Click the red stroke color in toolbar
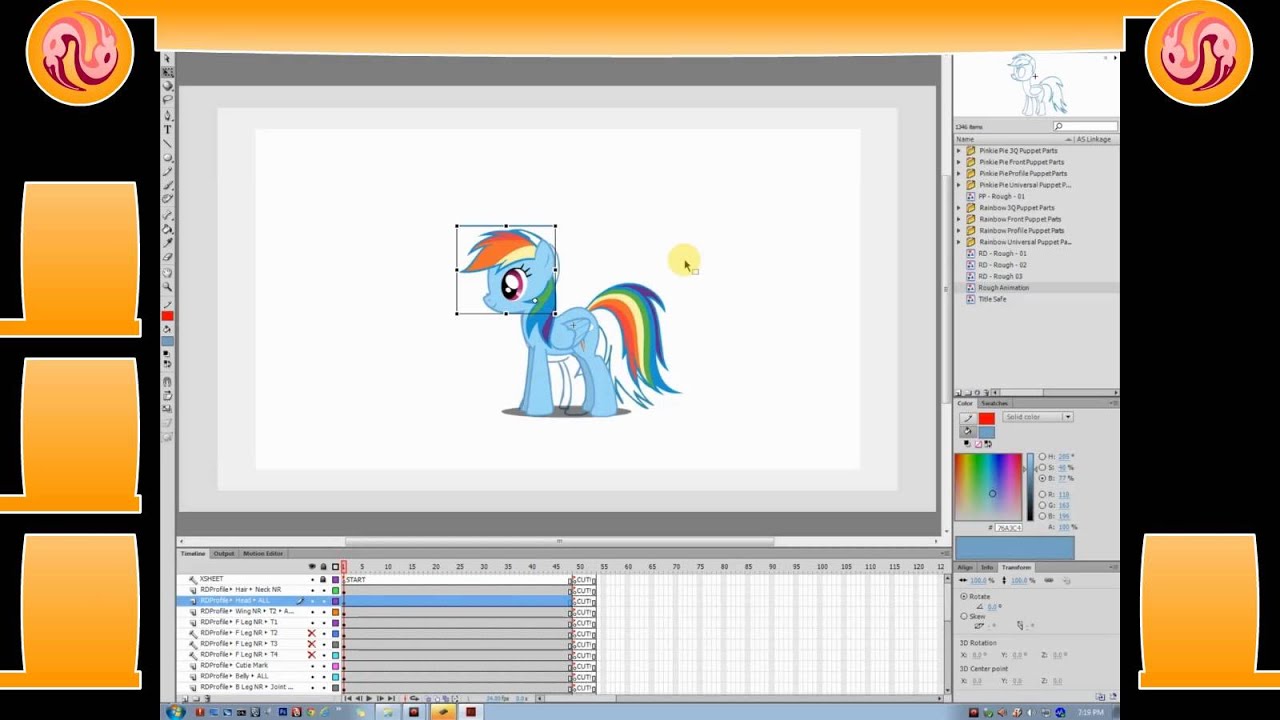Screen dimensions: 1280x720 (x=168, y=316)
